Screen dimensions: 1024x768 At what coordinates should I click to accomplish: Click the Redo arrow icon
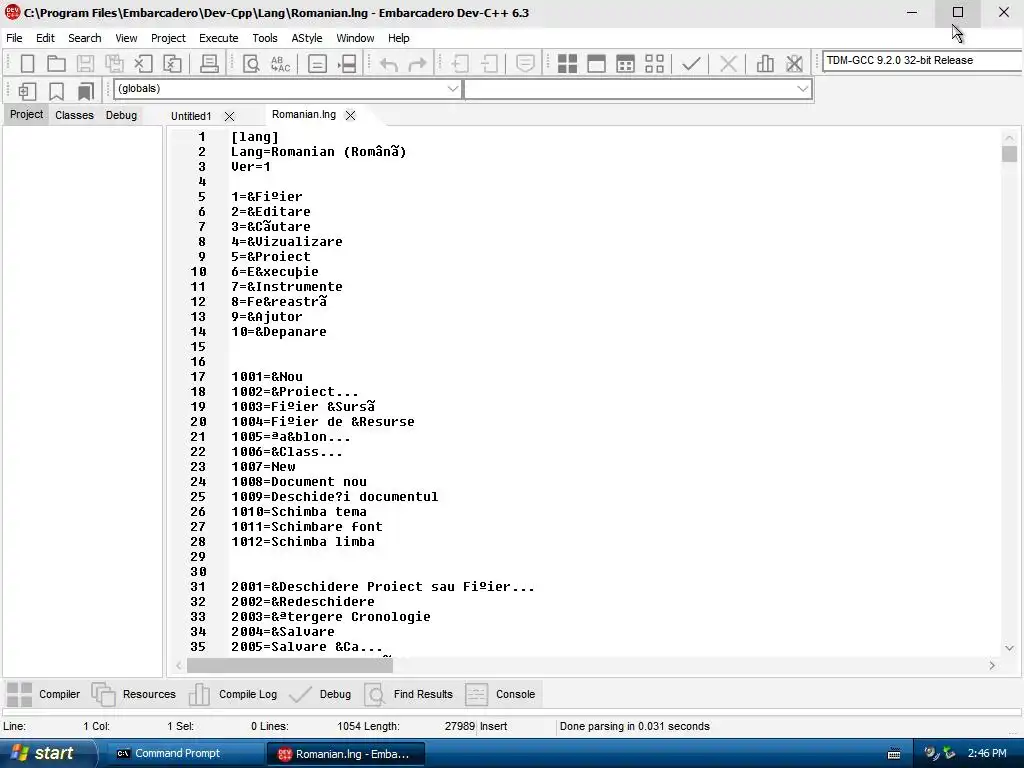click(x=417, y=63)
